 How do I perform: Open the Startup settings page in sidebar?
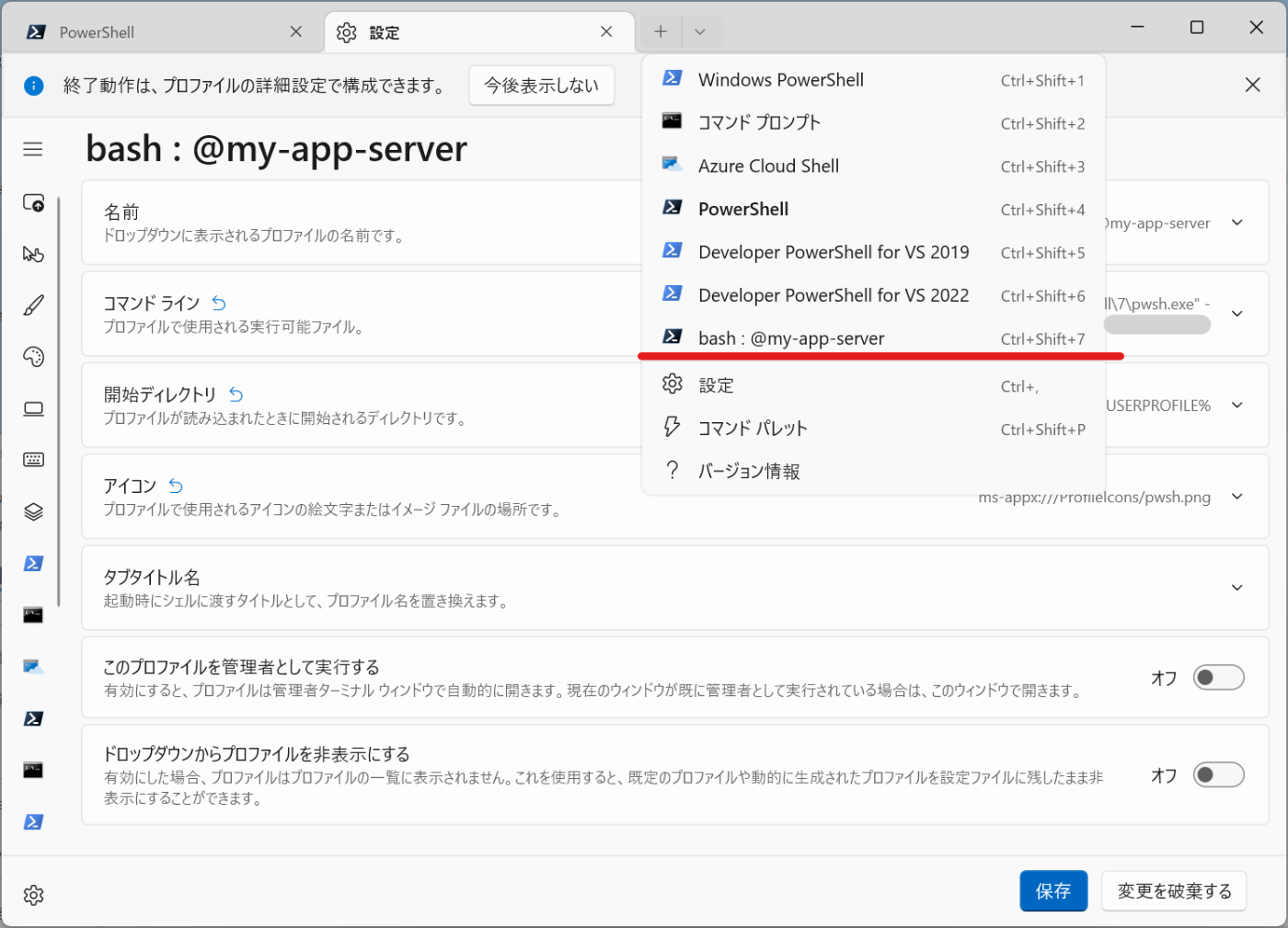tap(33, 202)
